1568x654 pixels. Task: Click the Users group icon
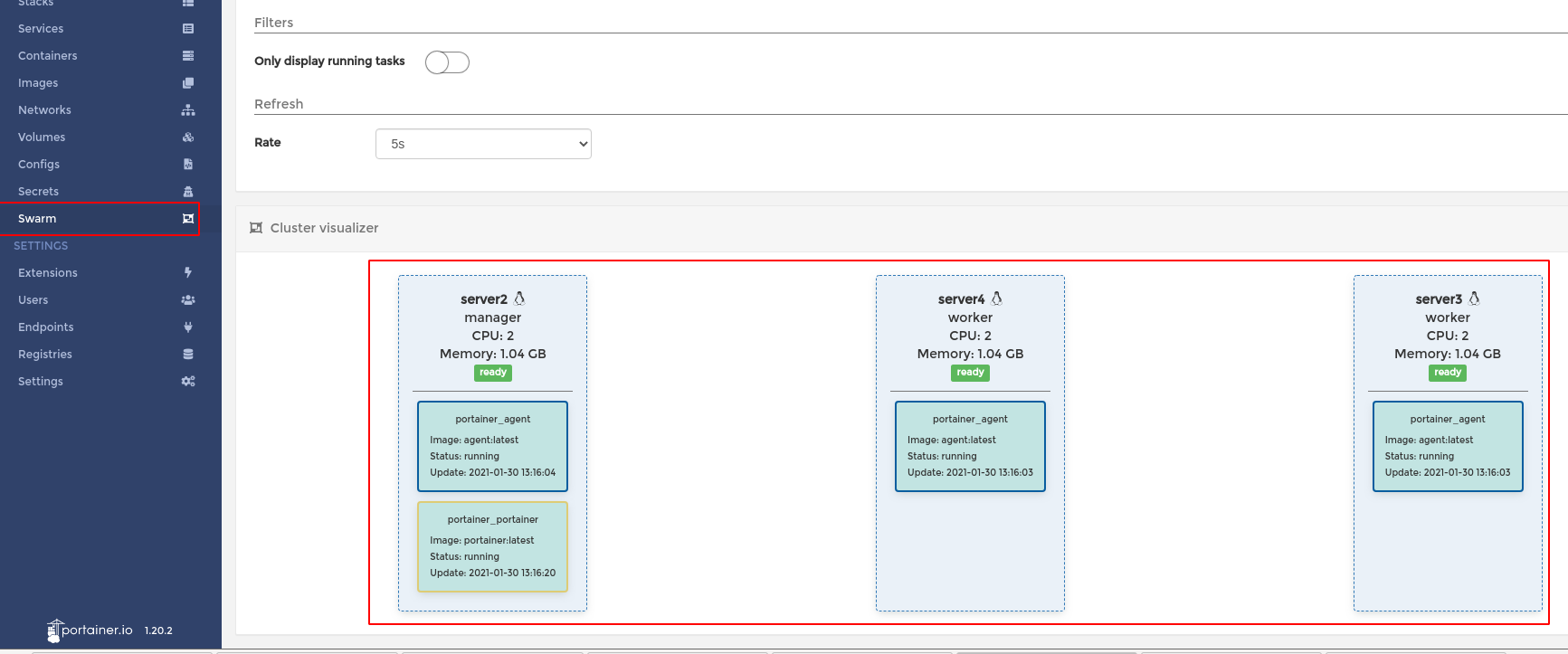188,299
